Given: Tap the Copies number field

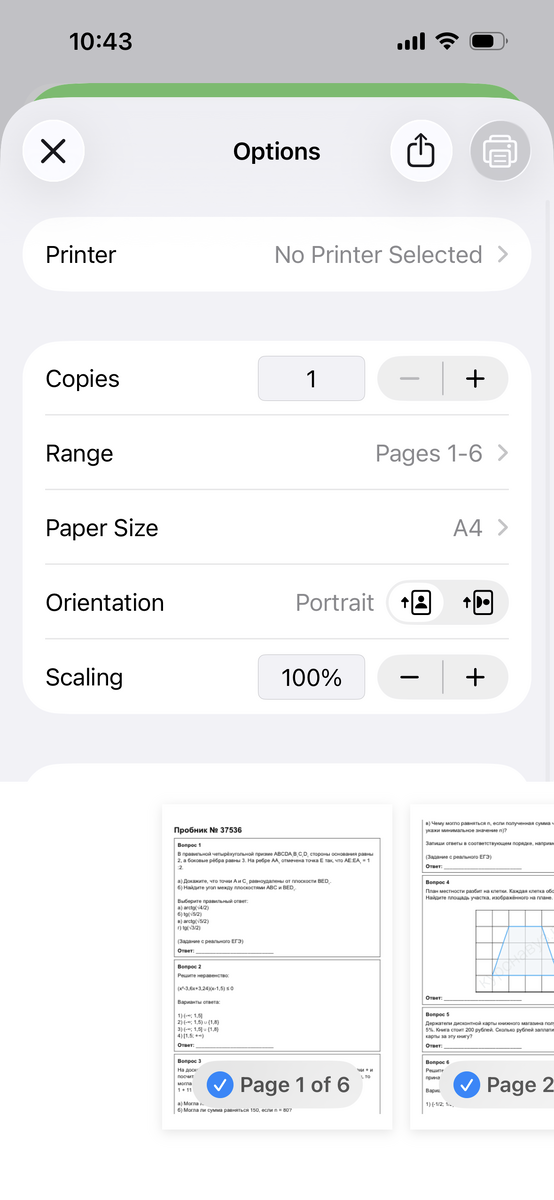Looking at the screenshot, I should [311, 379].
